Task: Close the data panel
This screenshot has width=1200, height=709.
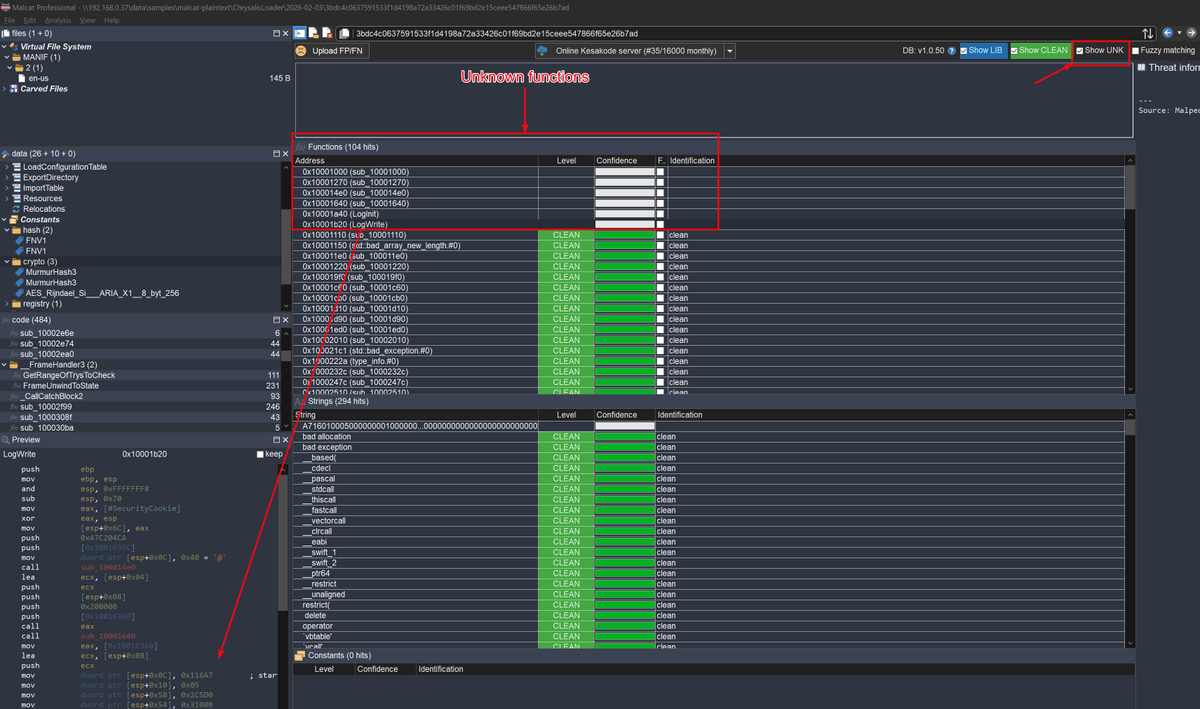Action: pos(285,153)
